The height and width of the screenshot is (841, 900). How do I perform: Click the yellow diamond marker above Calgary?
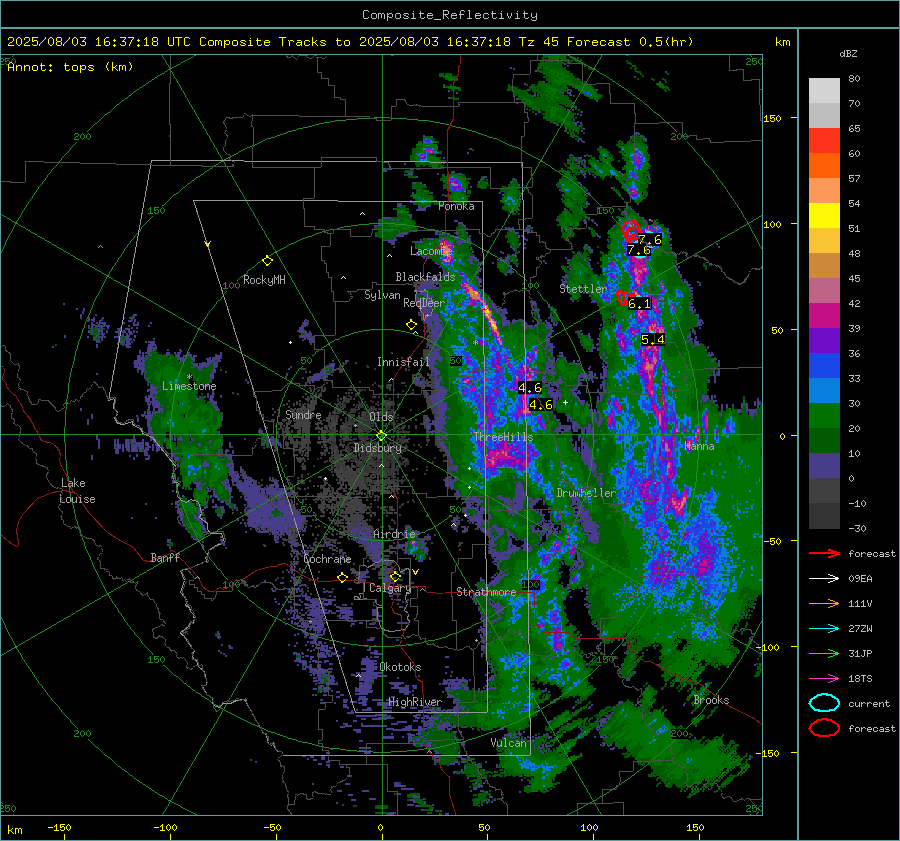pos(395,576)
